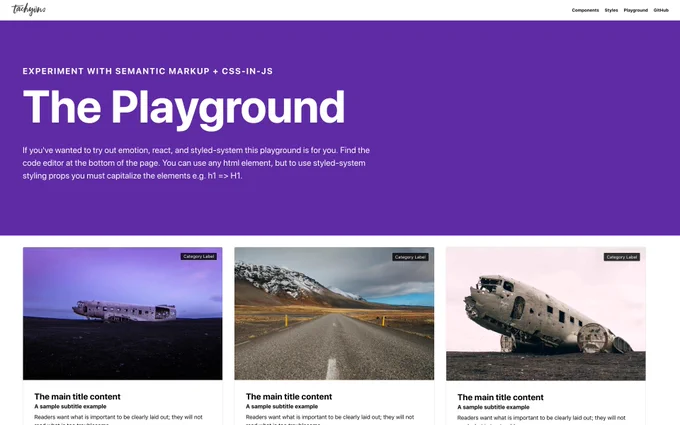680x425 pixels.
Task: Open the Components nav link
Action: pos(585,10)
